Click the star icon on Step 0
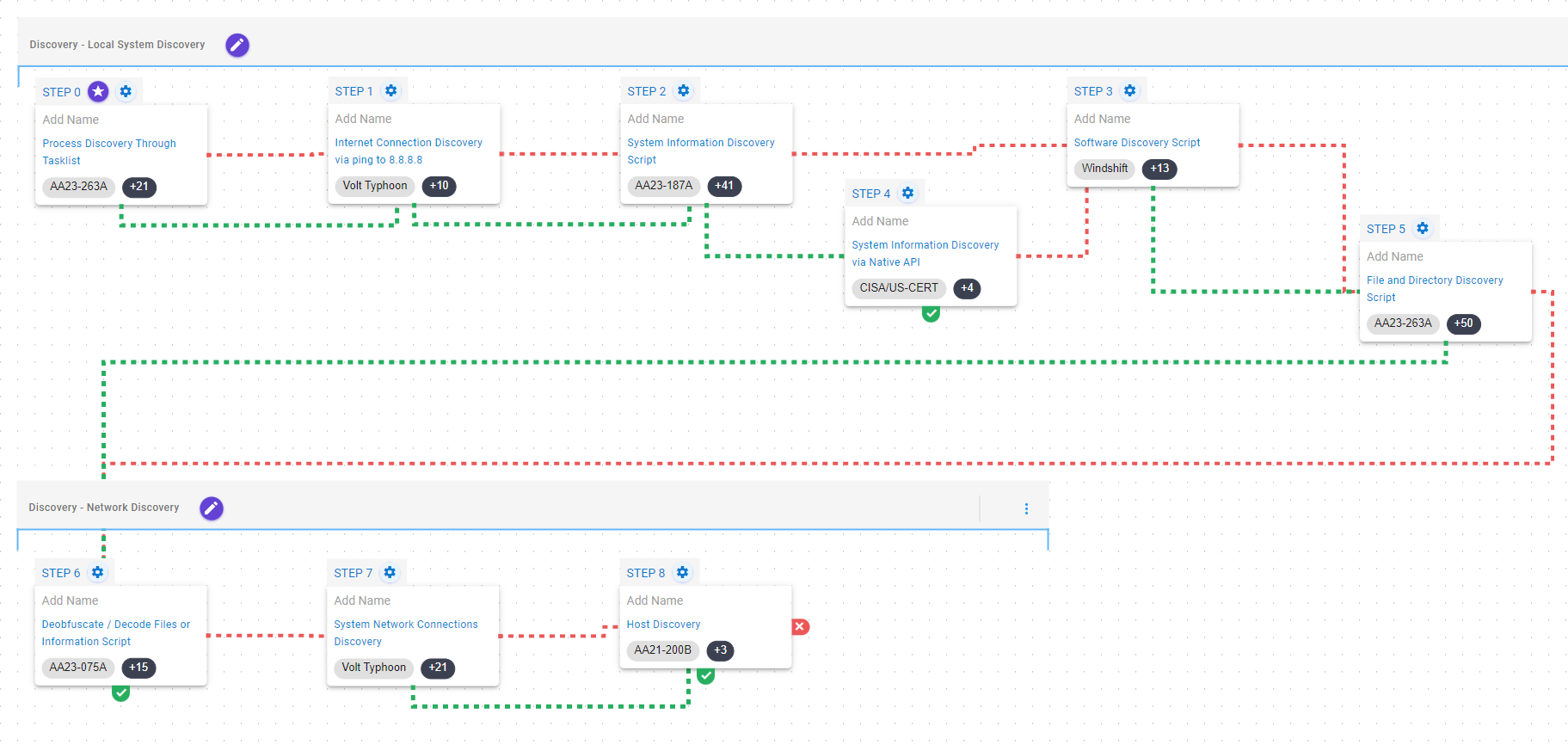This screenshot has height=745, width=1568. pyautogui.click(x=99, y=91)
